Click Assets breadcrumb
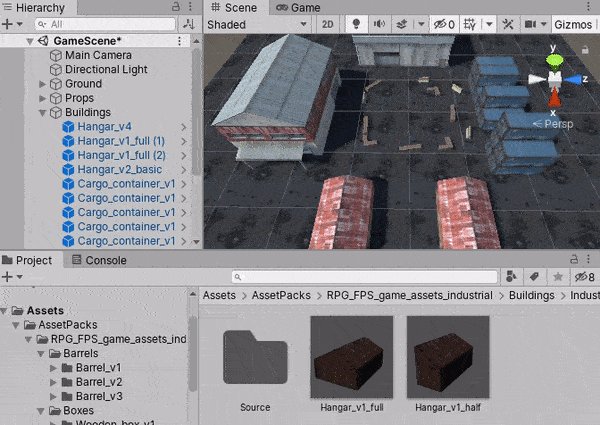 coord(219,295)
